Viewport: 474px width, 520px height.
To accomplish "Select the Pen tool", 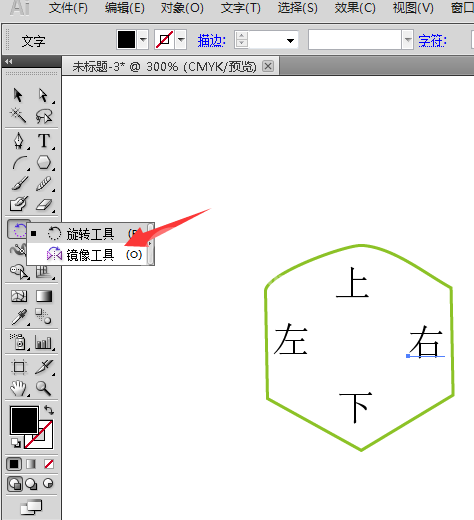I will click(x=19, y=141).
